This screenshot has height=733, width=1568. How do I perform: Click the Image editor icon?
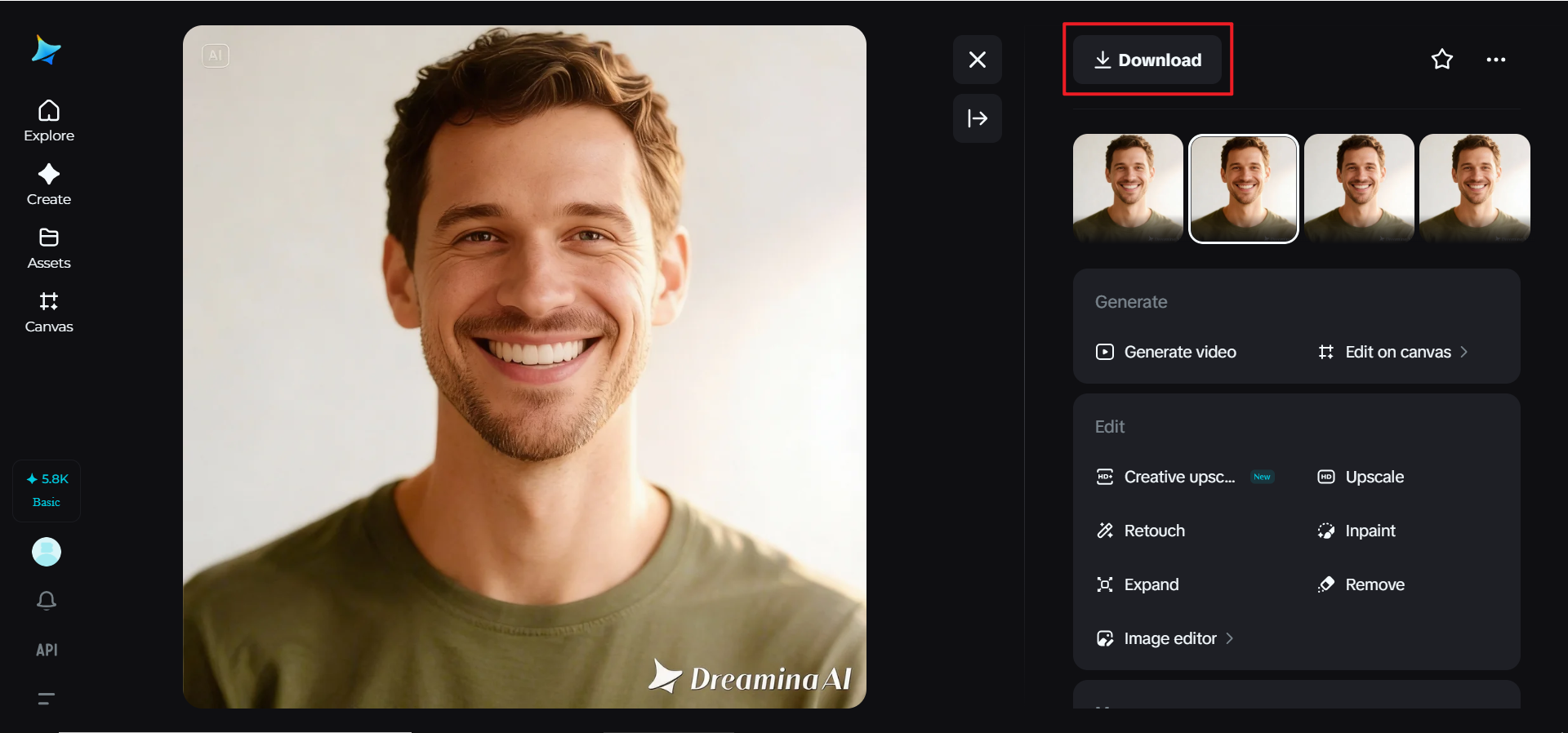click(1105, 638)
